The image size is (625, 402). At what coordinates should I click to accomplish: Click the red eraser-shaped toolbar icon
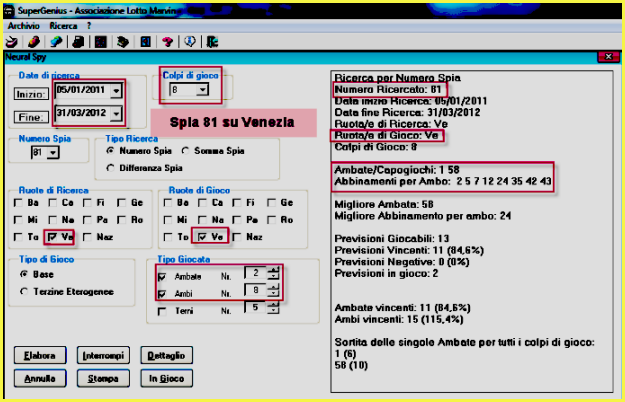(x=33, y=41)
